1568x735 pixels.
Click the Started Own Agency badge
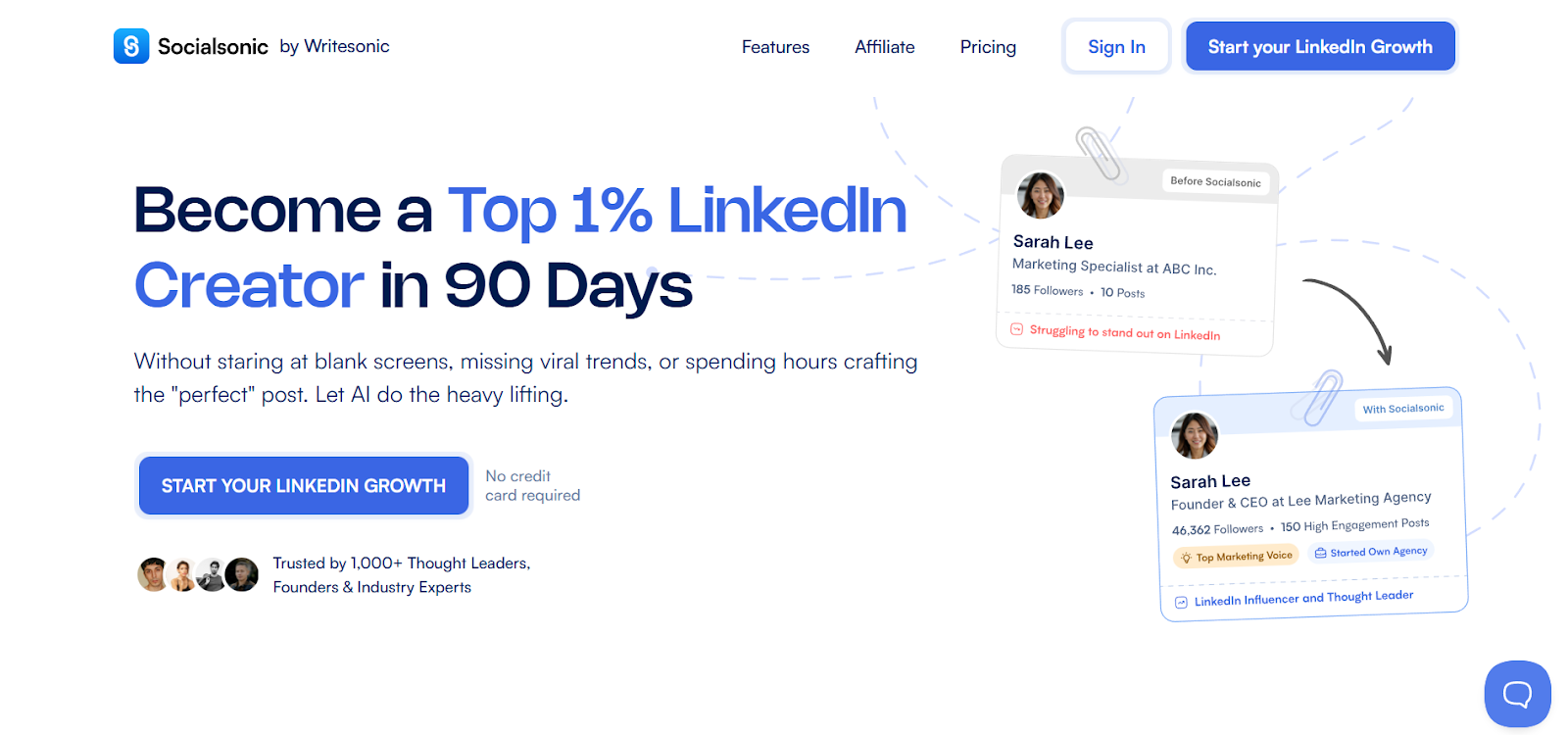pyautogui.click(x=1371, y=552)
